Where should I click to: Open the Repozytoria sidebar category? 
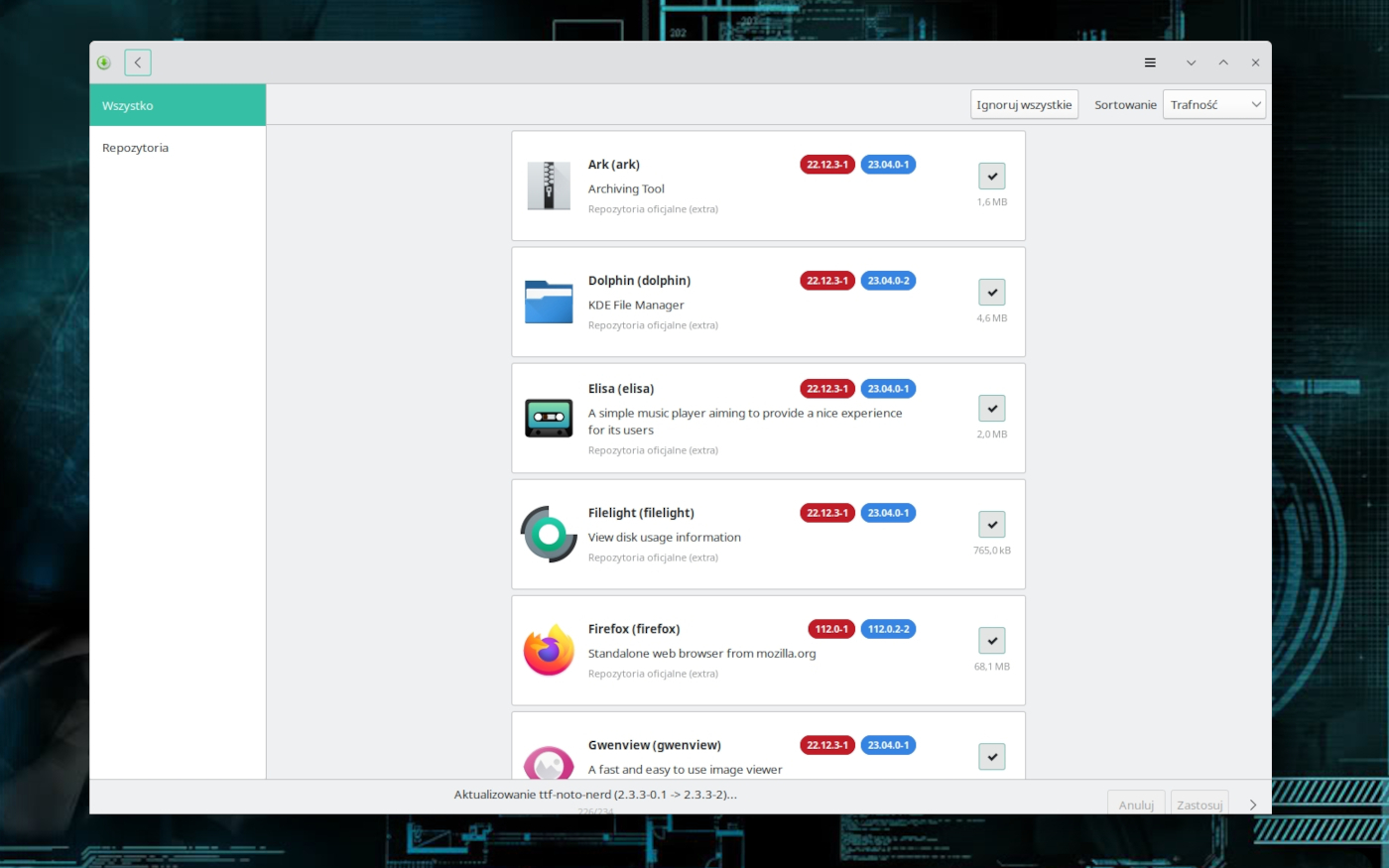(136, 148)
